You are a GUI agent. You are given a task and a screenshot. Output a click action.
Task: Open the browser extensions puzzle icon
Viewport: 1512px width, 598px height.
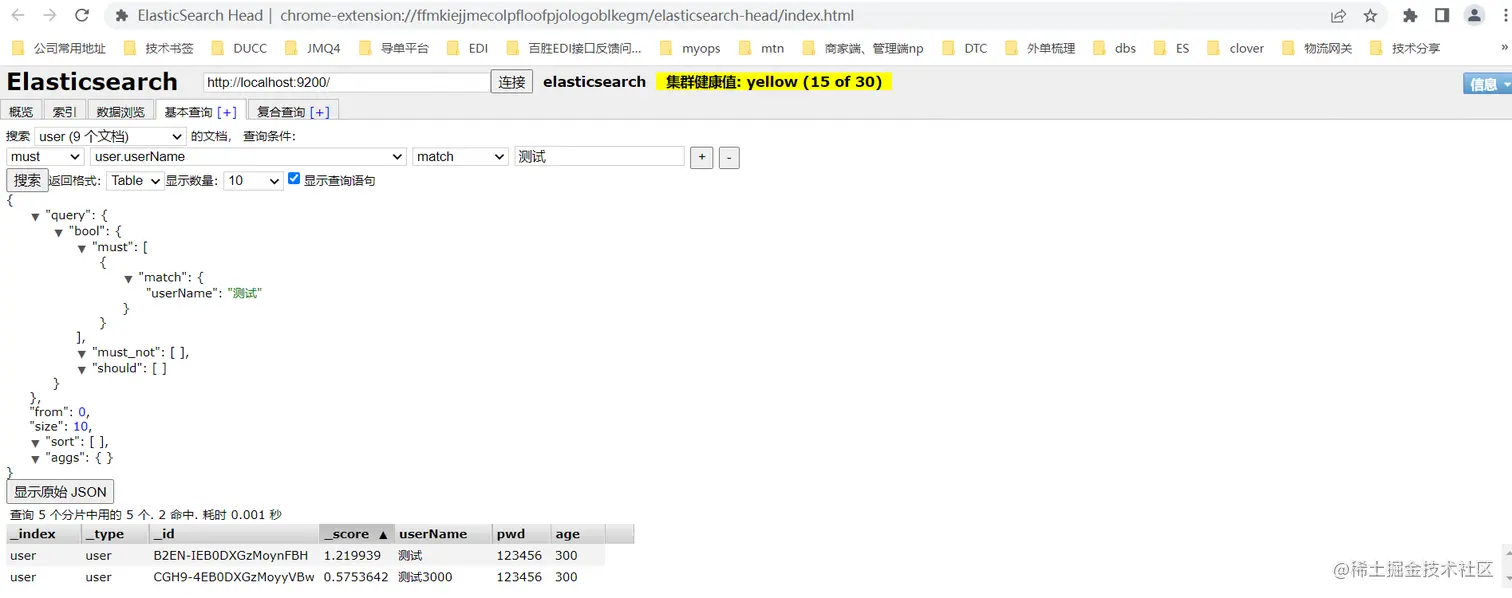pos(1410,16)
